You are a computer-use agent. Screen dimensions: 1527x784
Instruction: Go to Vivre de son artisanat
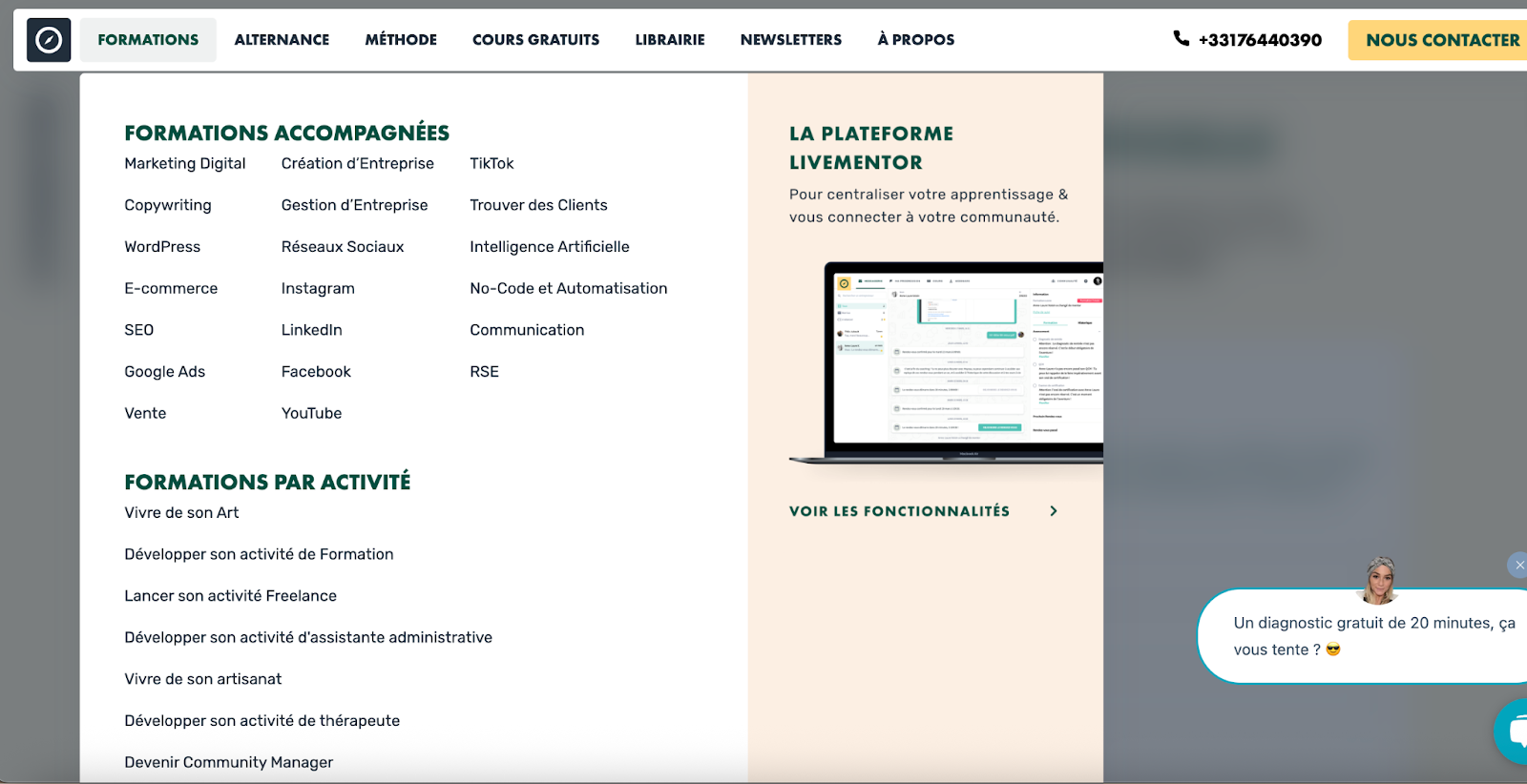click(x=203, y=679)
